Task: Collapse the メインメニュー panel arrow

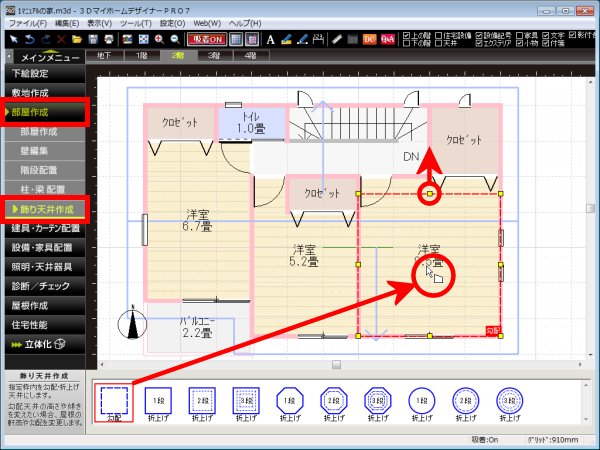Action: click(x=9, y=57)
